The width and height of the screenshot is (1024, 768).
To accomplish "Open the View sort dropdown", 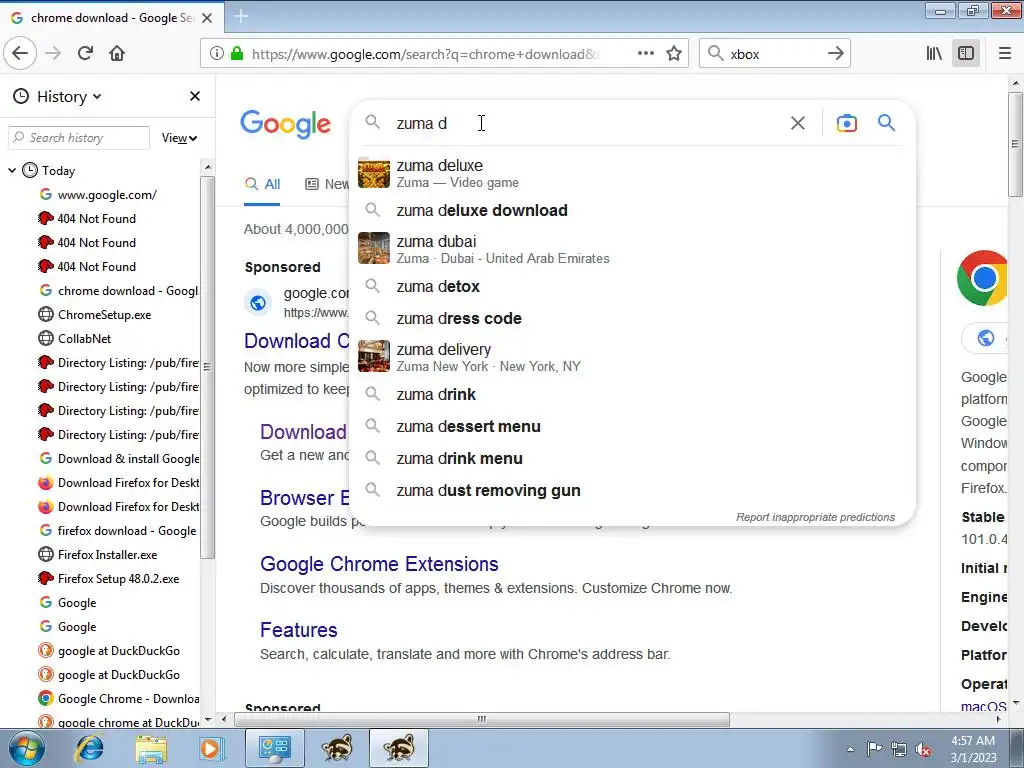I will (x=179, y=138).
